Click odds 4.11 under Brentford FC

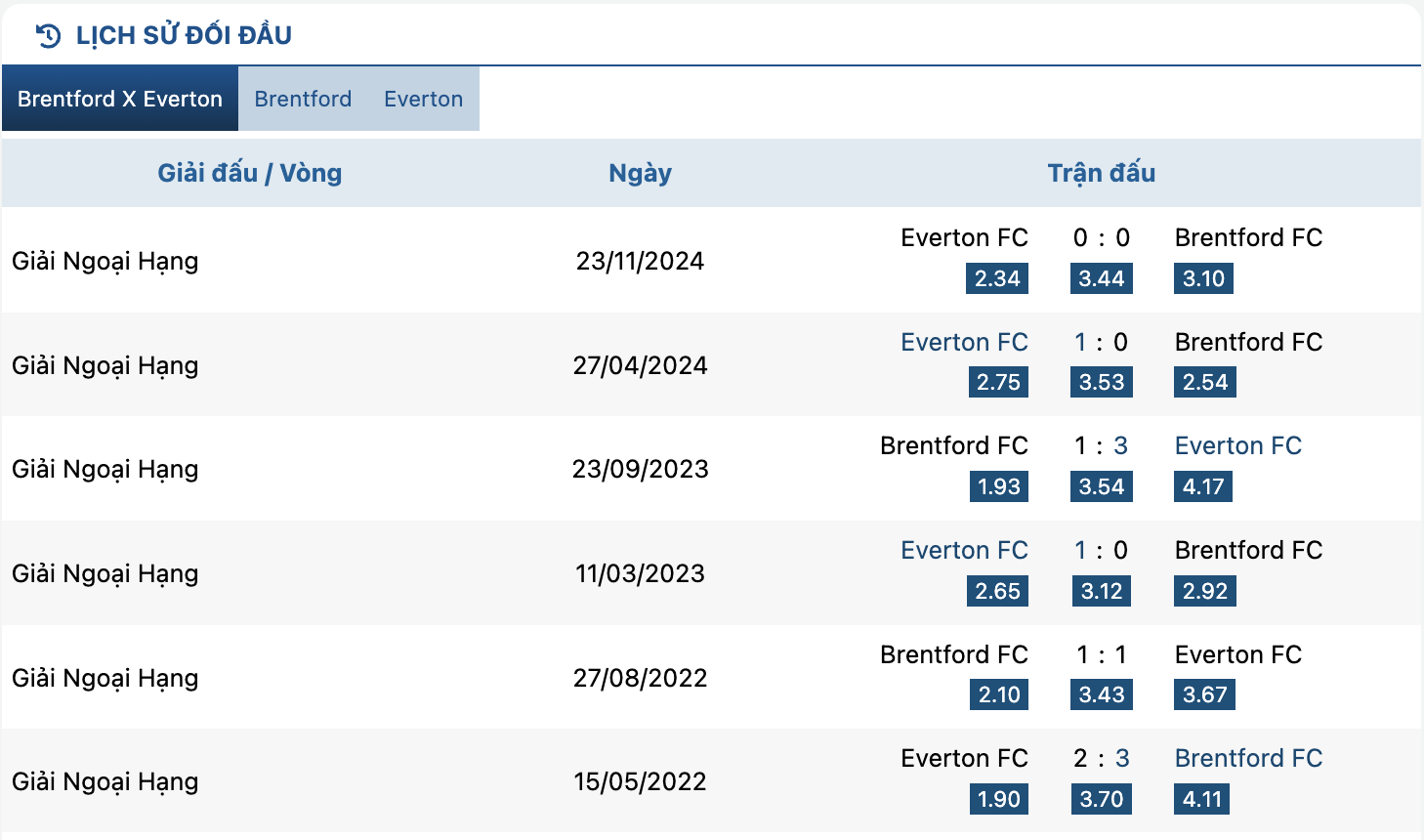(1202, 799)
